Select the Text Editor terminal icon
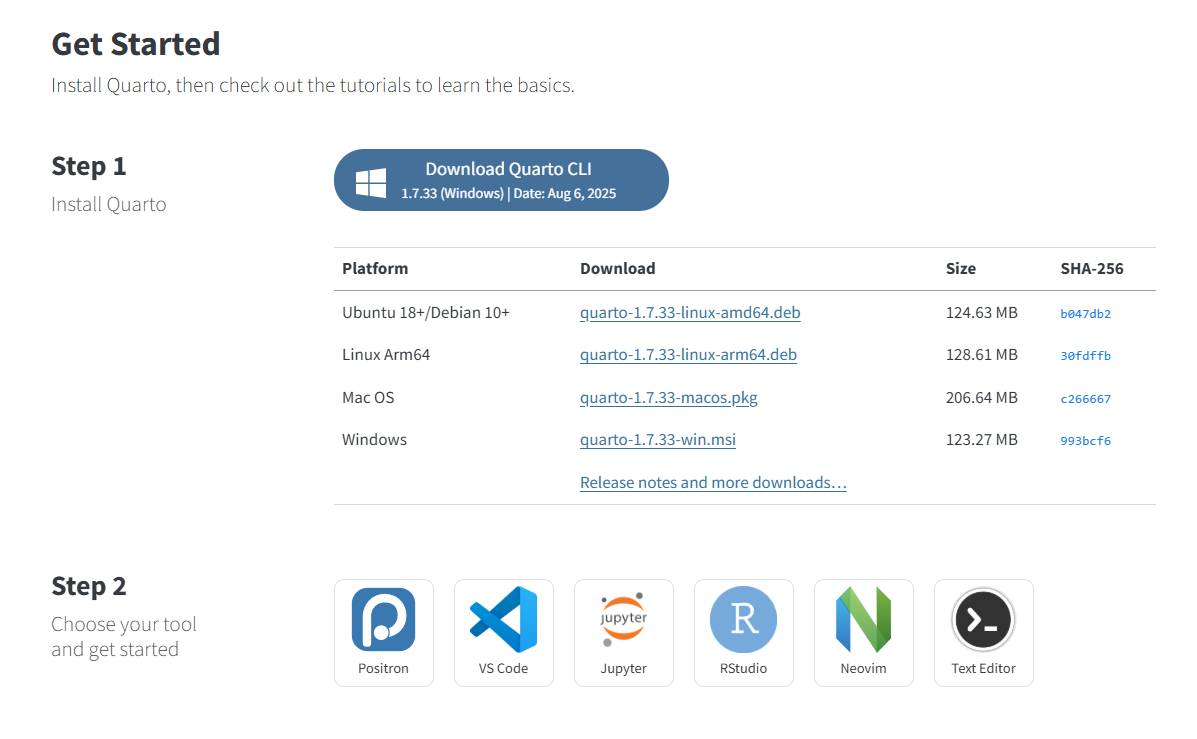The height and width of the screenshot is (739, 1197). [983, 619]
